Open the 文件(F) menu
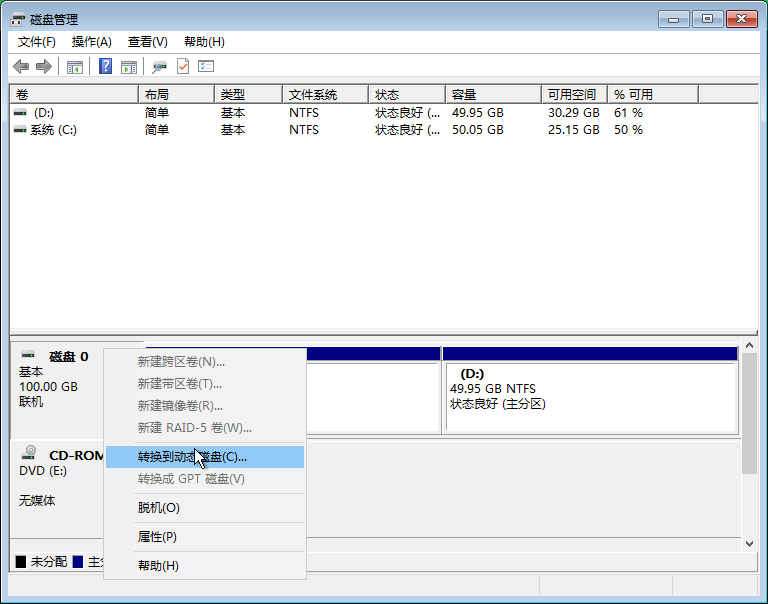768x604 pixels. click(37, 42)
